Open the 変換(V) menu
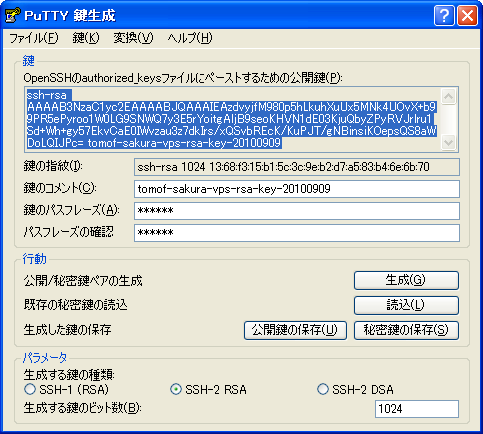483x434 pixels. [x=133, y=38]
